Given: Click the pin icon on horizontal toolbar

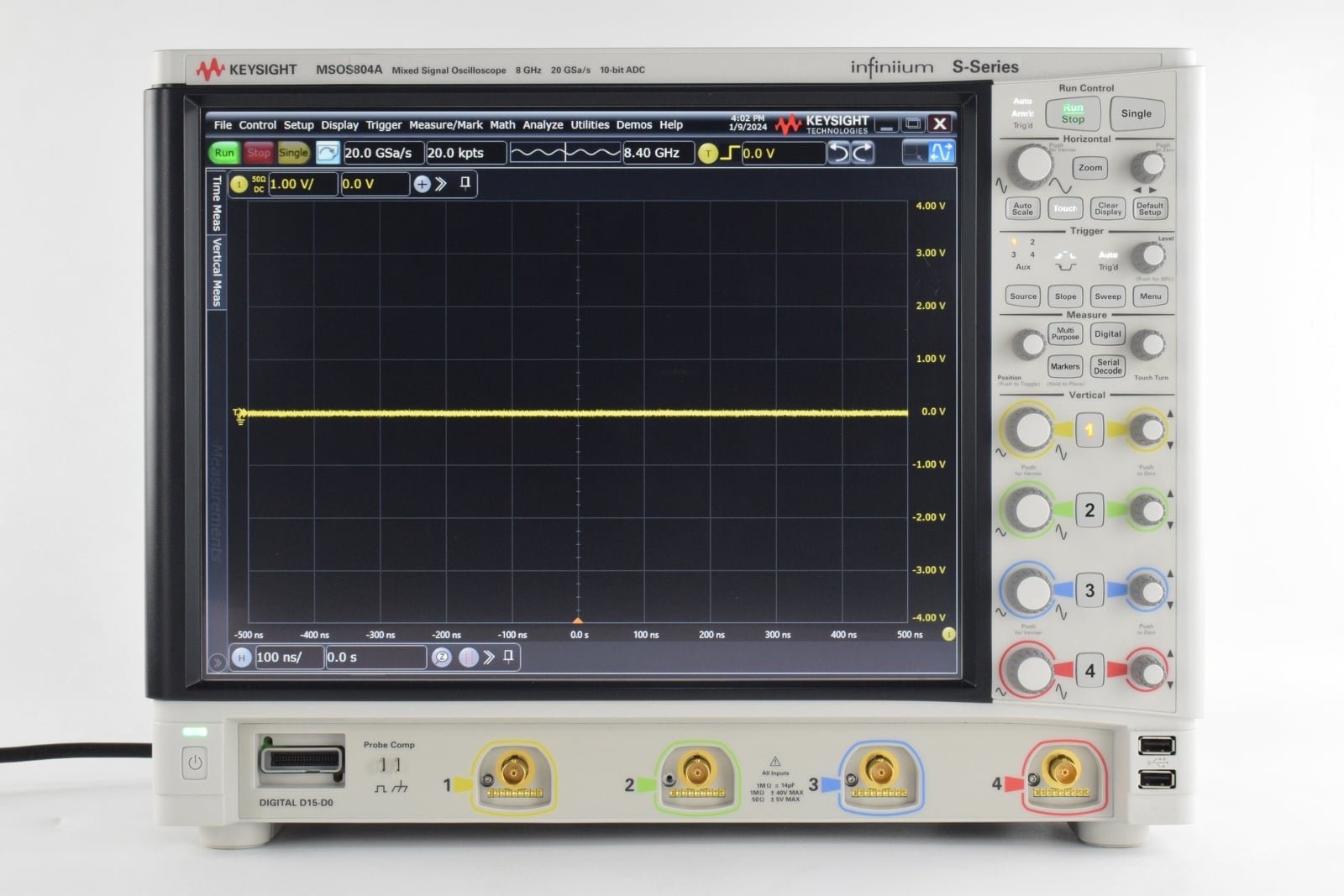Looking at the screenshot, I should tap(508, 657).
